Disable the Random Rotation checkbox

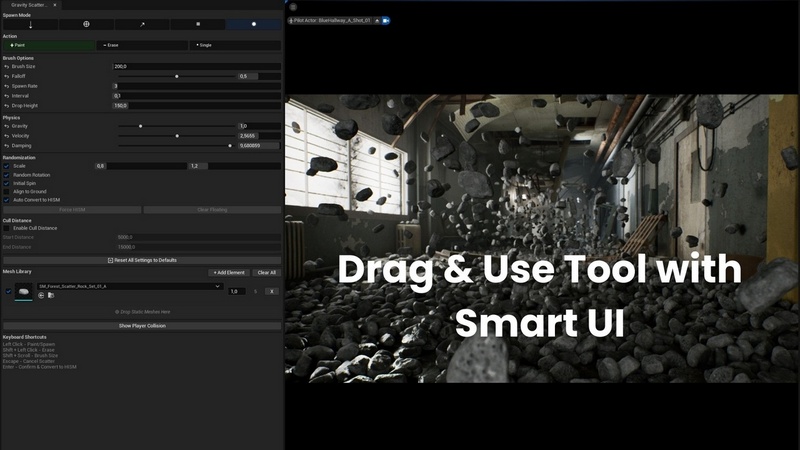tap(7, 174)
